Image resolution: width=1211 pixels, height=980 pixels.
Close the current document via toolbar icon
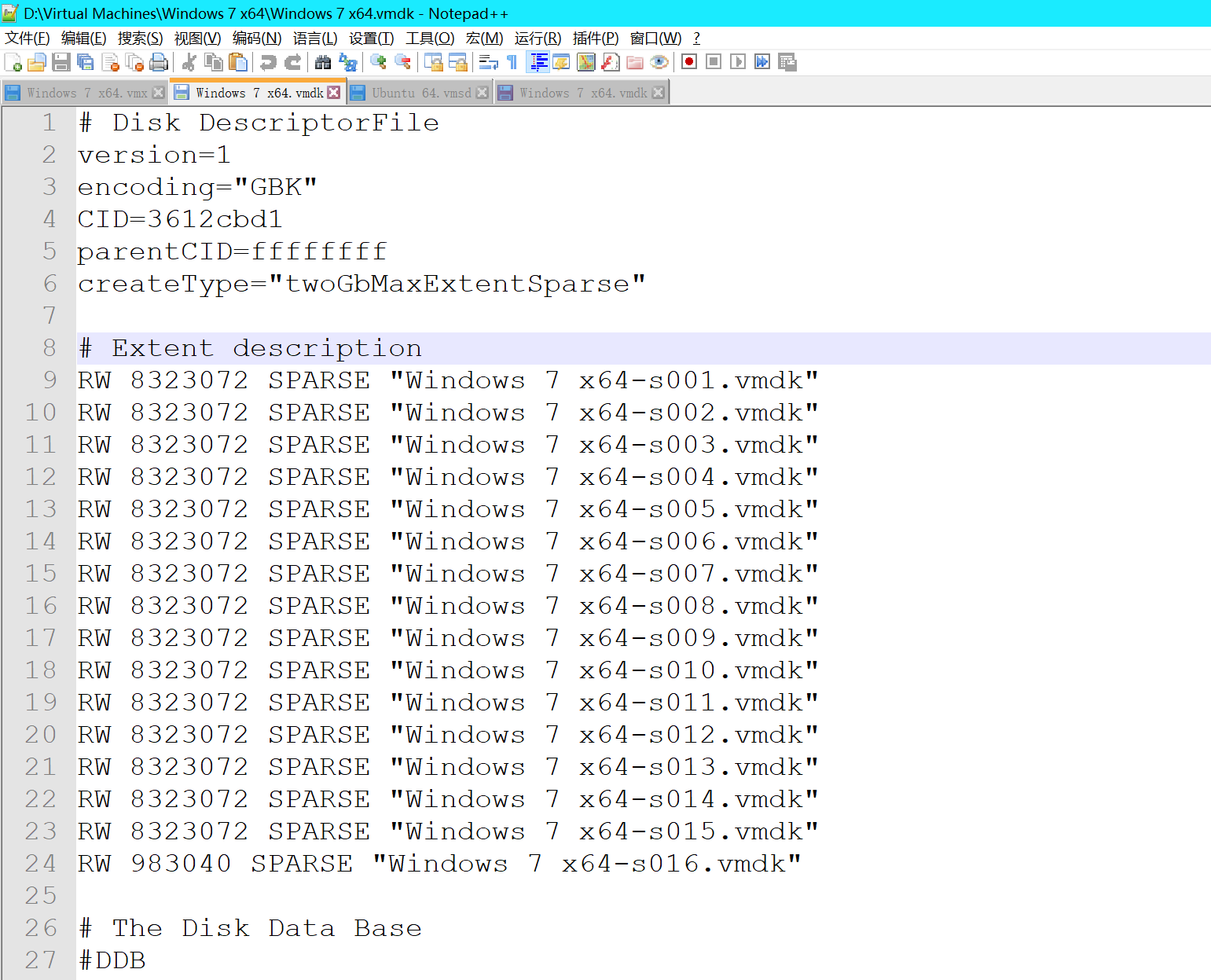click(x=110, y=62)
